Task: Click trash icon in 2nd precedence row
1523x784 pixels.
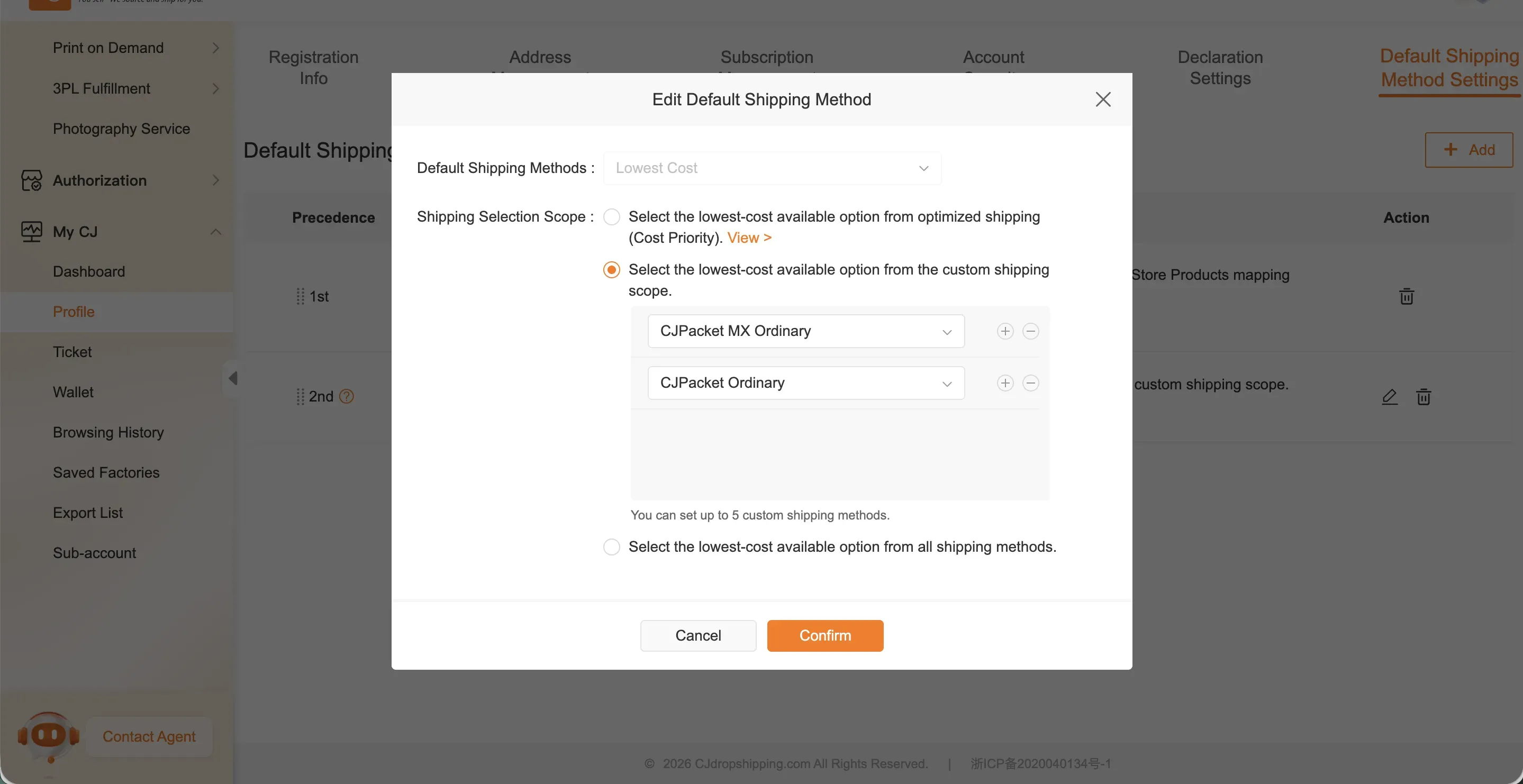Action: coord(1423,396)
